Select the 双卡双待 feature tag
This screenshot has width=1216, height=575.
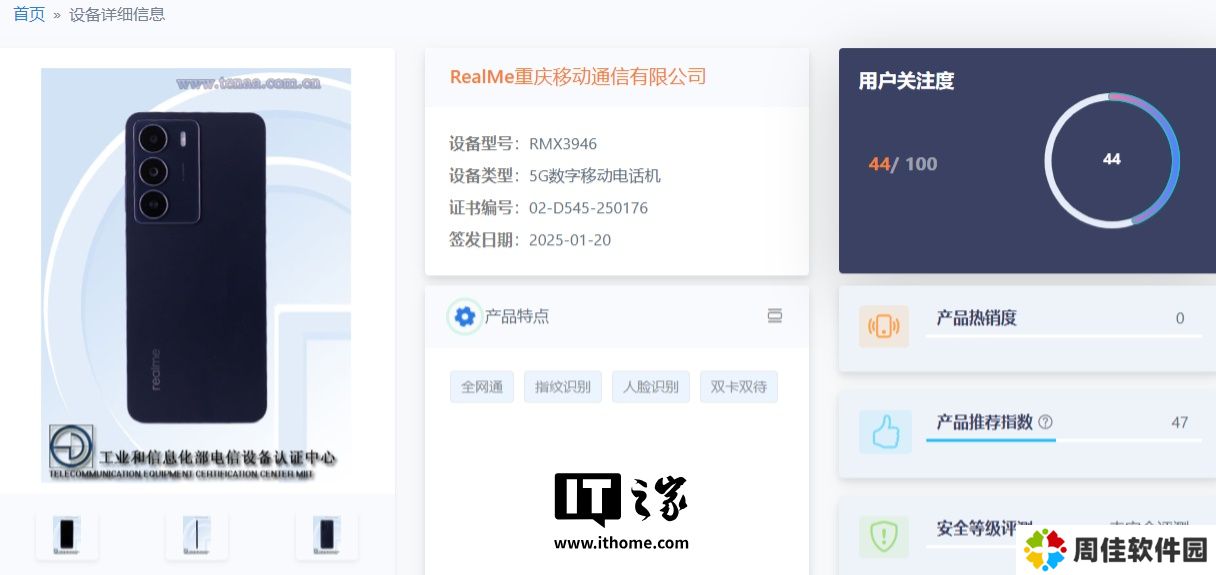point(739,387)
